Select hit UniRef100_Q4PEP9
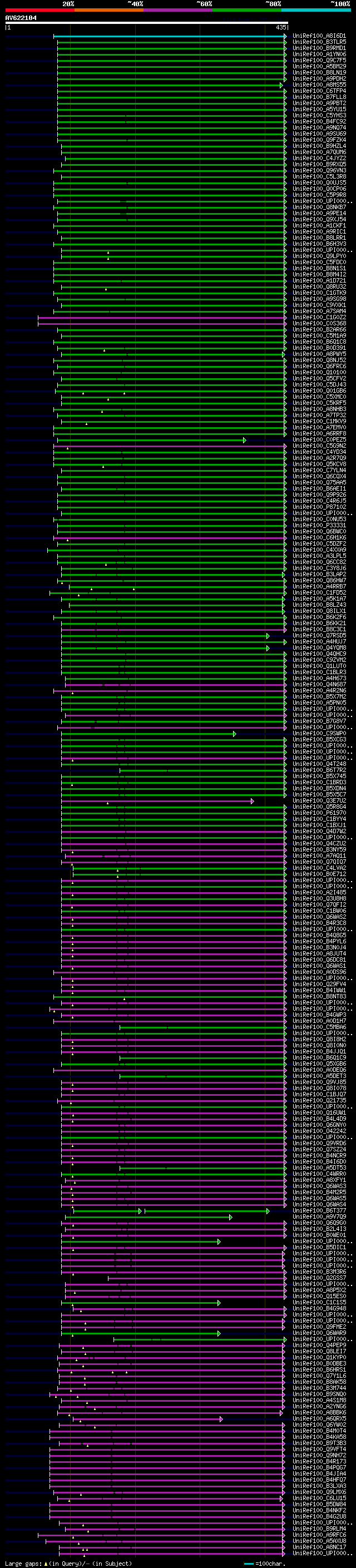356x1568 pixels. pos(319,1345)
